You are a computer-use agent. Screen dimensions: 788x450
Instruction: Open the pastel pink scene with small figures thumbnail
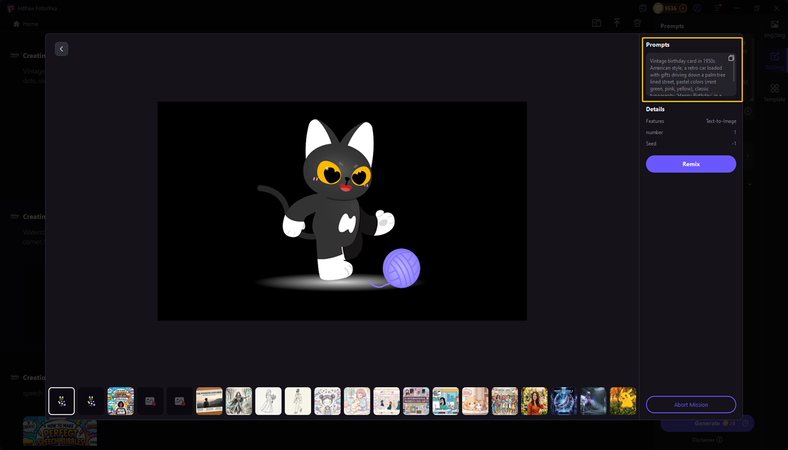click(386, 401)
